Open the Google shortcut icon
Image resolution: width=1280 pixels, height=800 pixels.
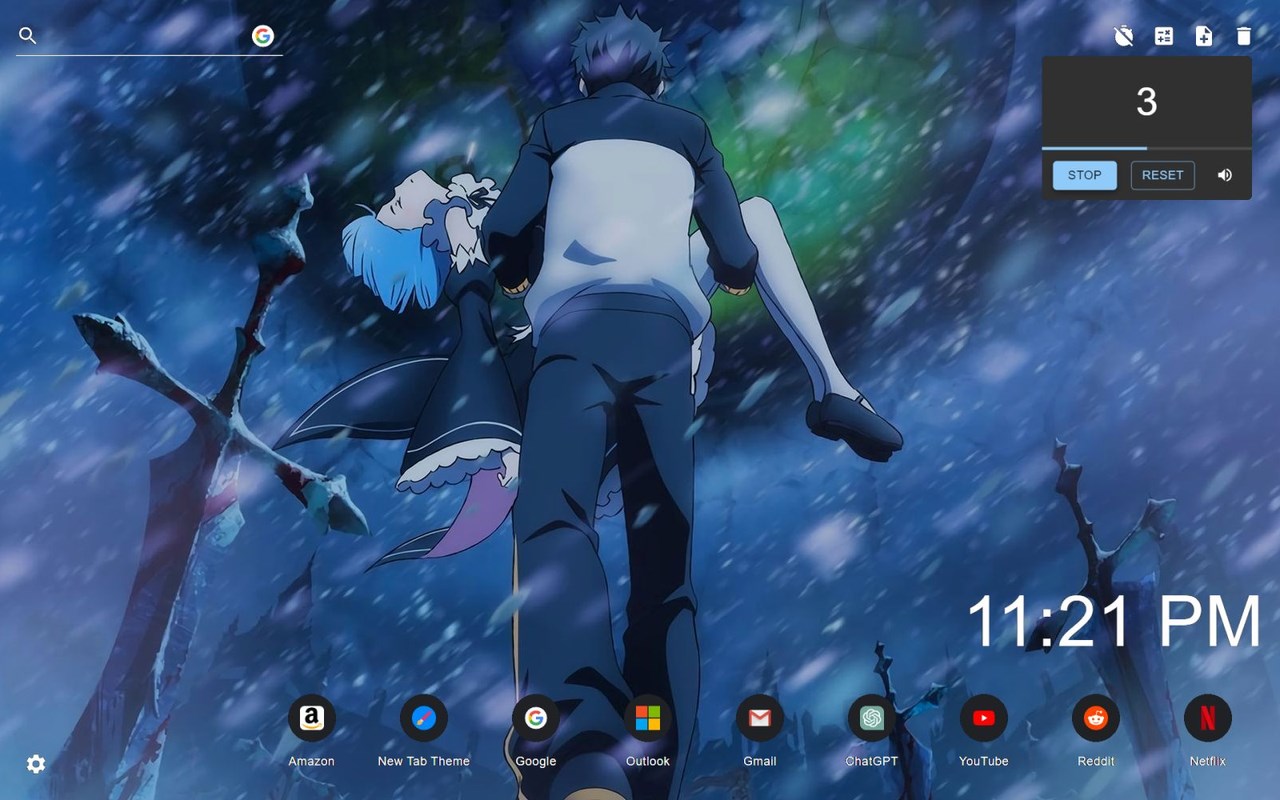pos(536,718)
